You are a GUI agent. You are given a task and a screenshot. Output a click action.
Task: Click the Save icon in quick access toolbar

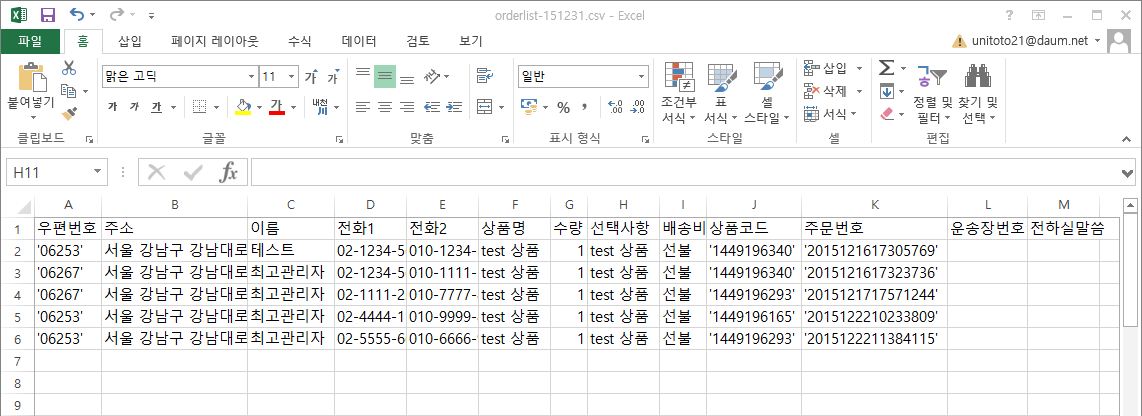(x=47, y=15)
